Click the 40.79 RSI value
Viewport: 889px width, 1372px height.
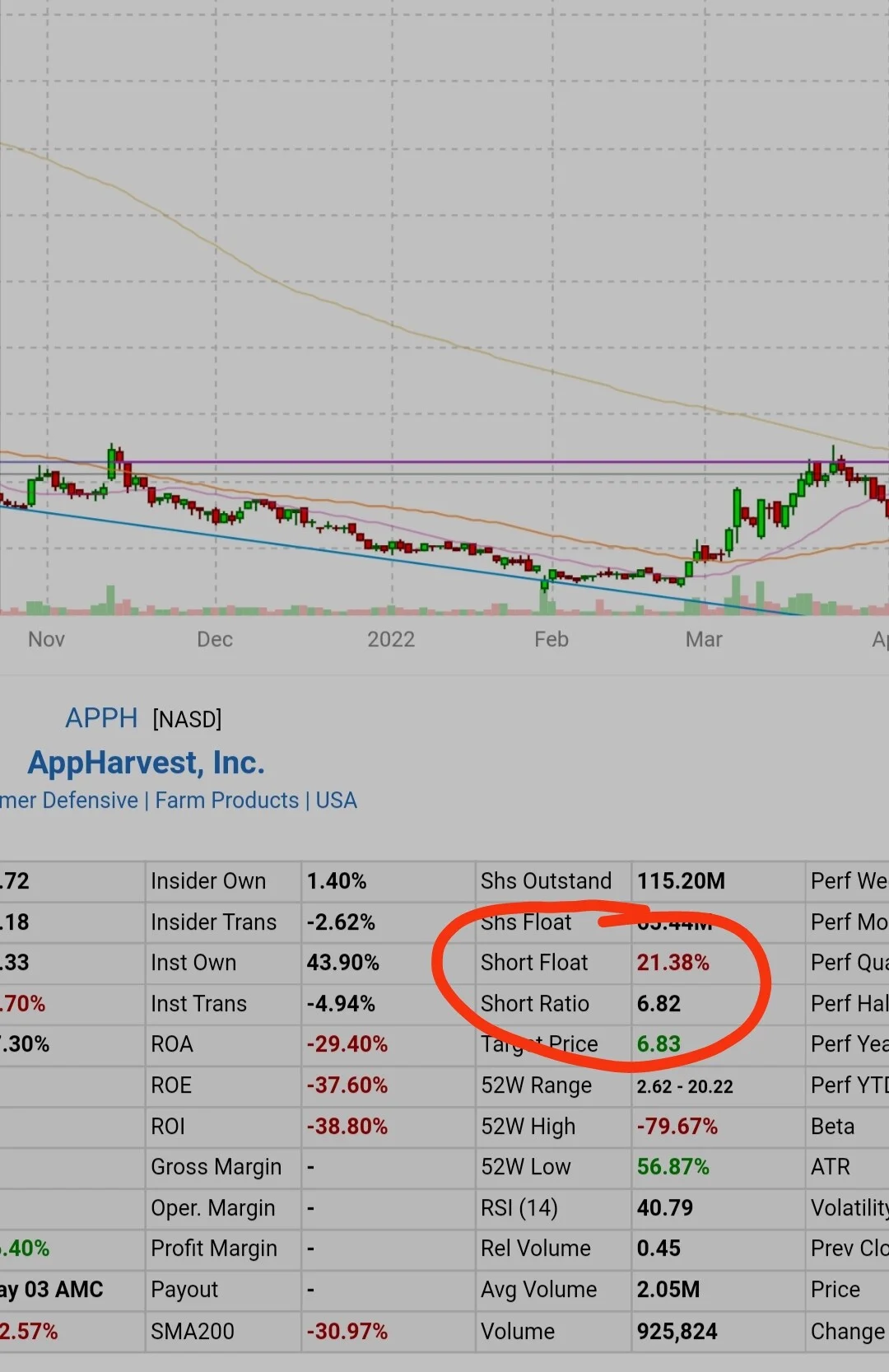coord(665,1208)
